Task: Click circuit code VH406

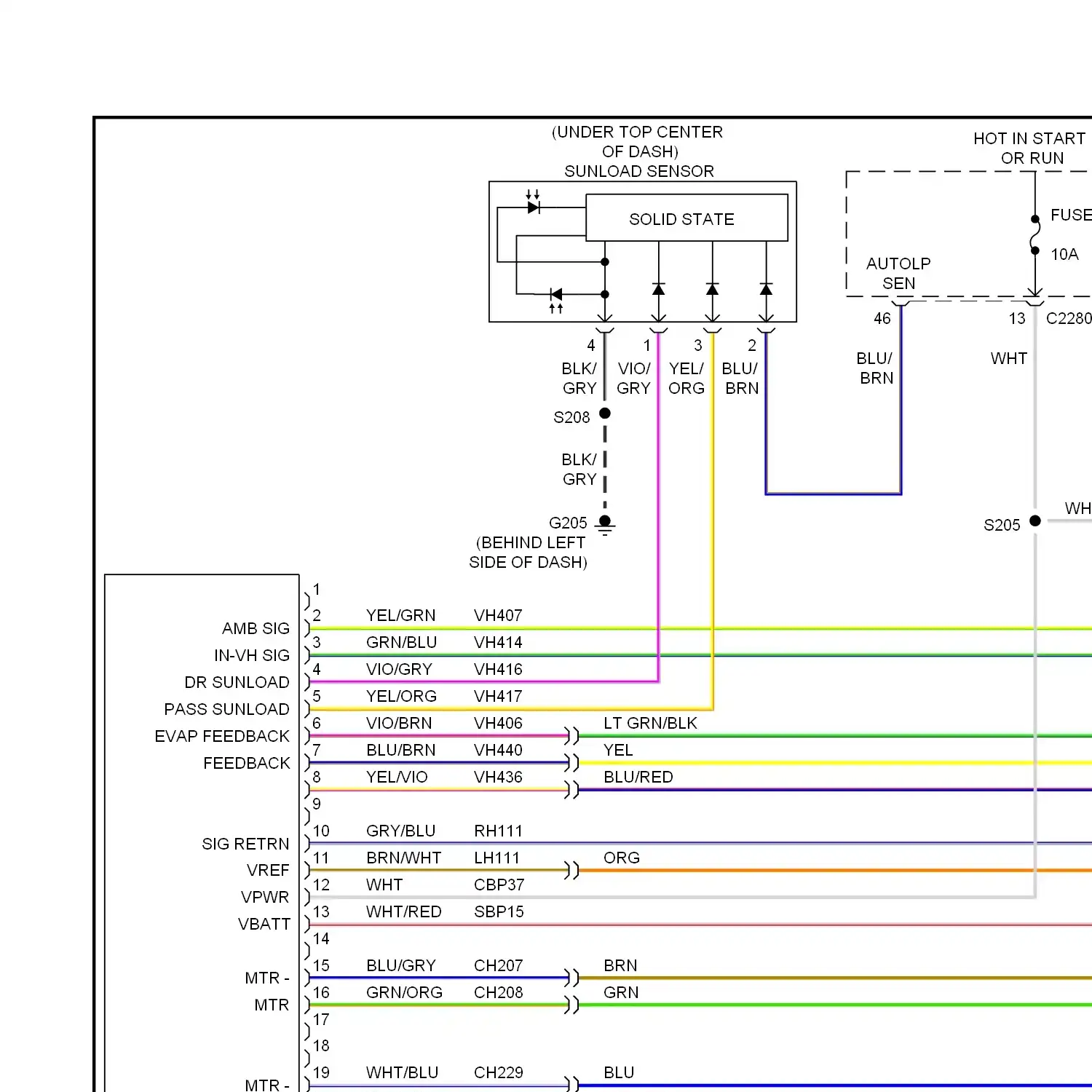Action: point(498,723)
